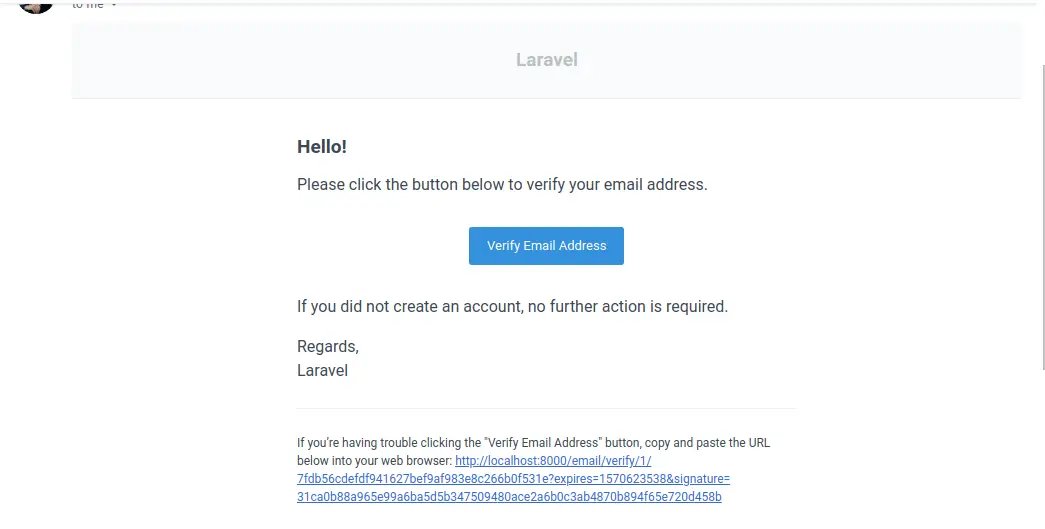Click the 'http://localhost:8000/email/verify/1/' link segment
This screenshot has height=529, width=1045.
552,461
